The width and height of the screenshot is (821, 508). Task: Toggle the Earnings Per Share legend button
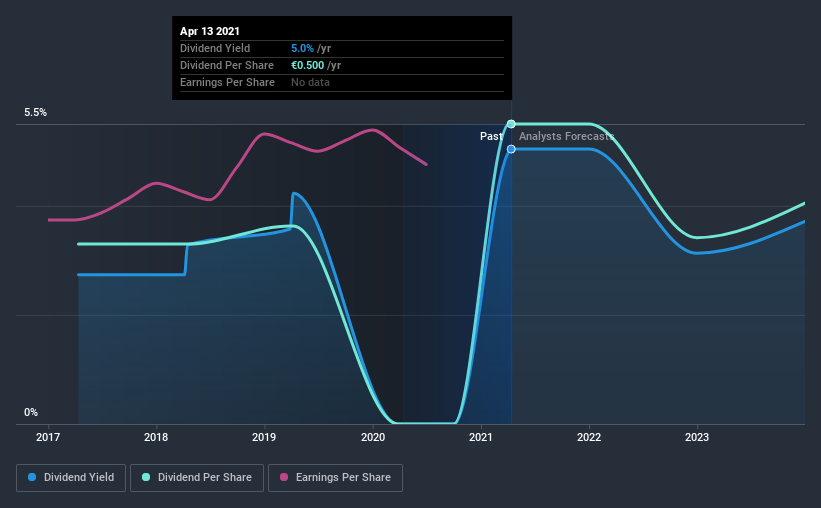pos(335,478)
